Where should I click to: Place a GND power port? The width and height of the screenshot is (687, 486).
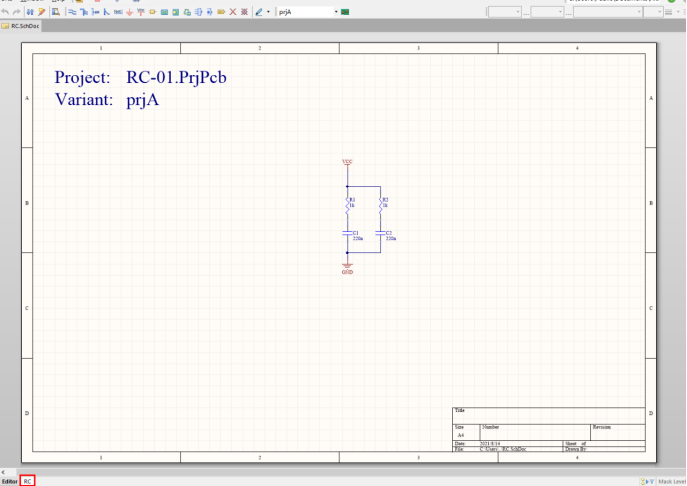129,12
